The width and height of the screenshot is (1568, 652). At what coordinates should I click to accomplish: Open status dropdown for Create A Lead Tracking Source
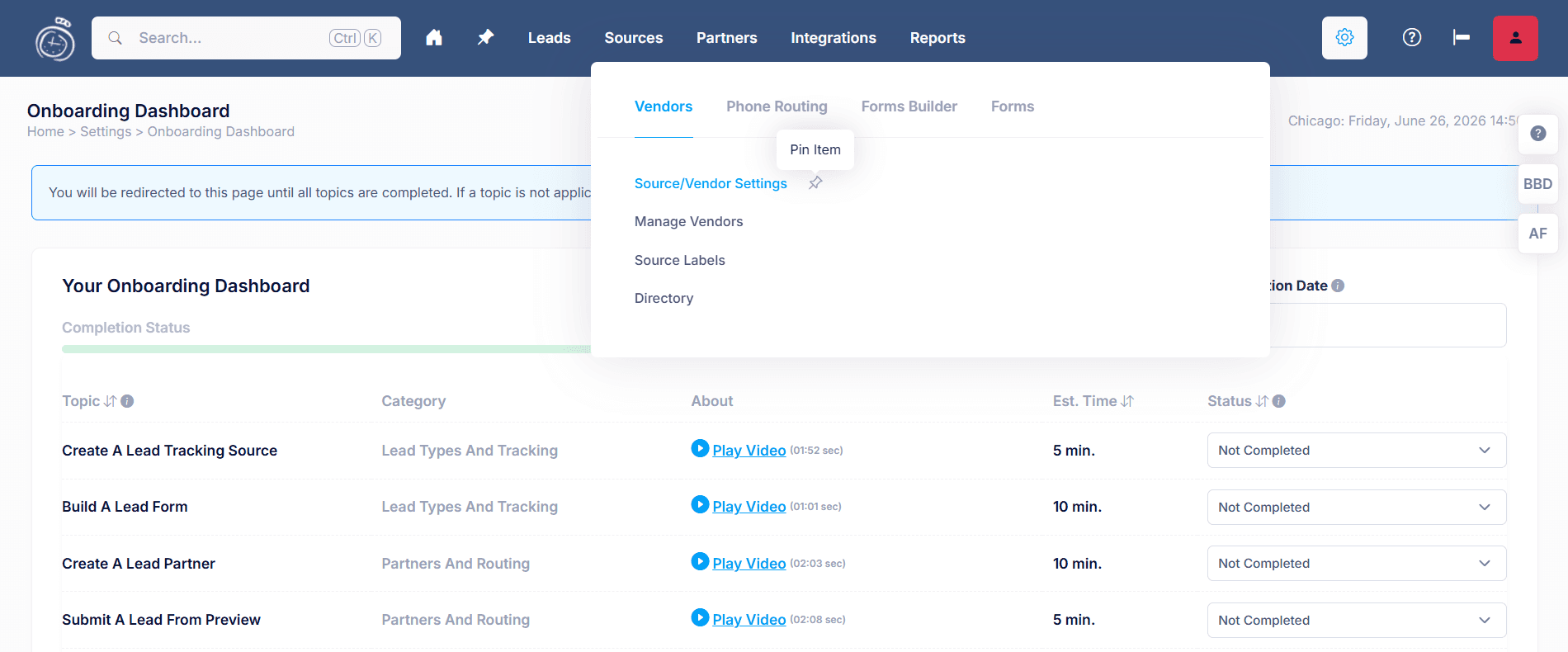coord(1357,451)
